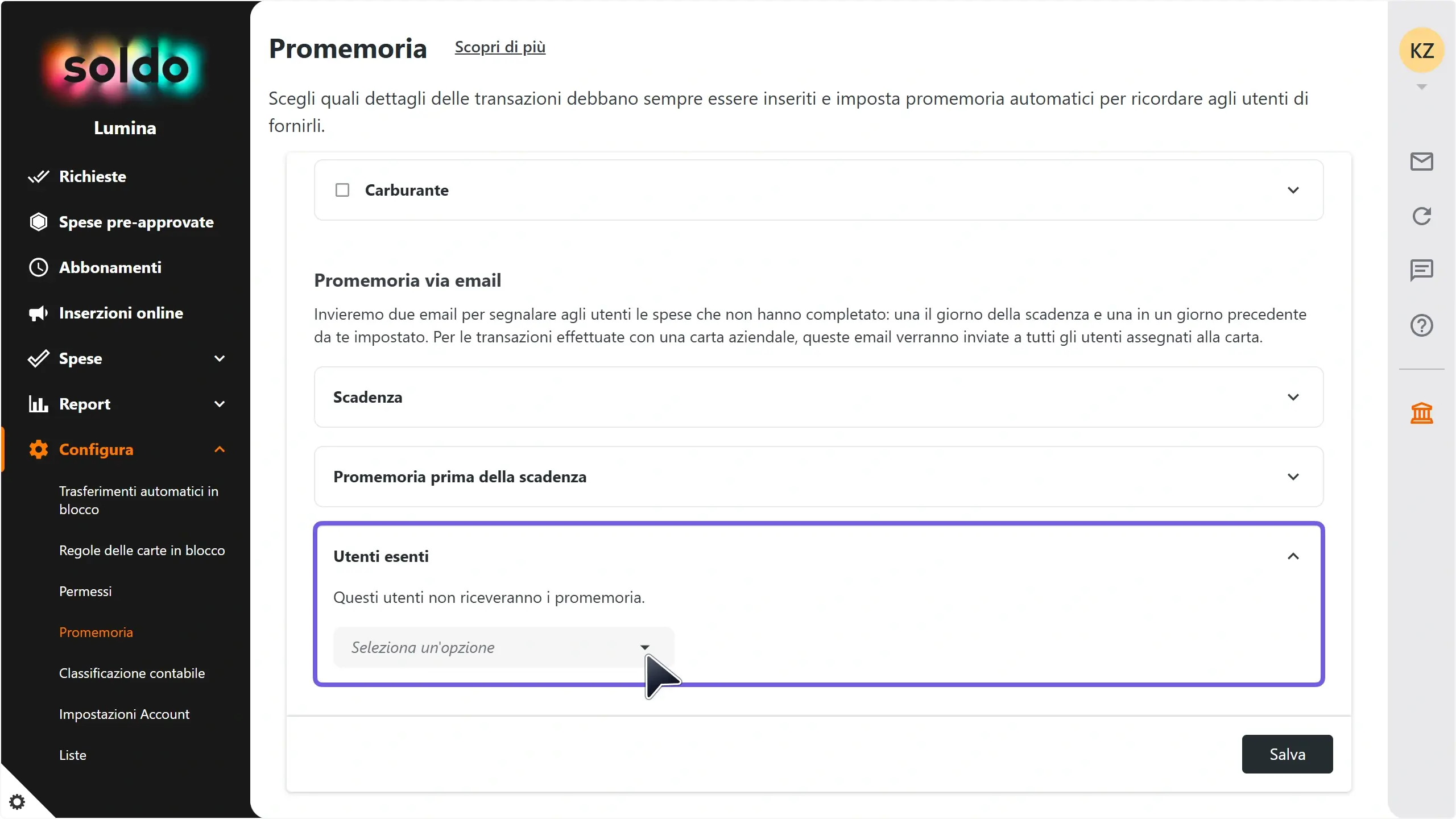Follow the Scopri di più link
The width and height of the screenshot is (1456, 819).
(x=500, y=47)
